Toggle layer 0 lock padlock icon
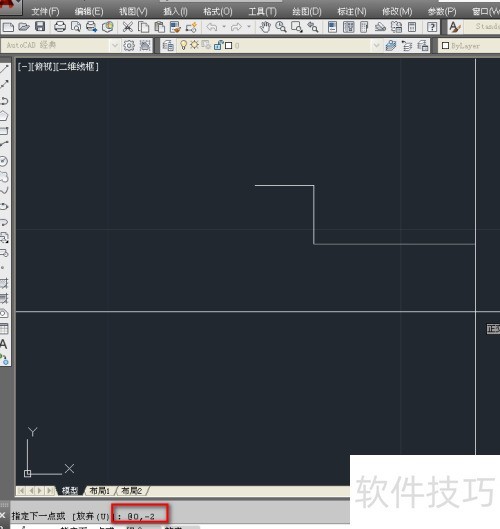Screen dimensions: 500x529 [x=218, y=45]
